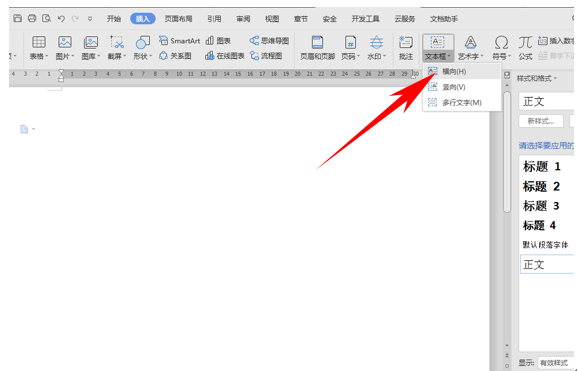Image resolution: width=578 pixels, height=371 pixels.
Task: Redo the last undone action
Action: click(x=75, y=18)
